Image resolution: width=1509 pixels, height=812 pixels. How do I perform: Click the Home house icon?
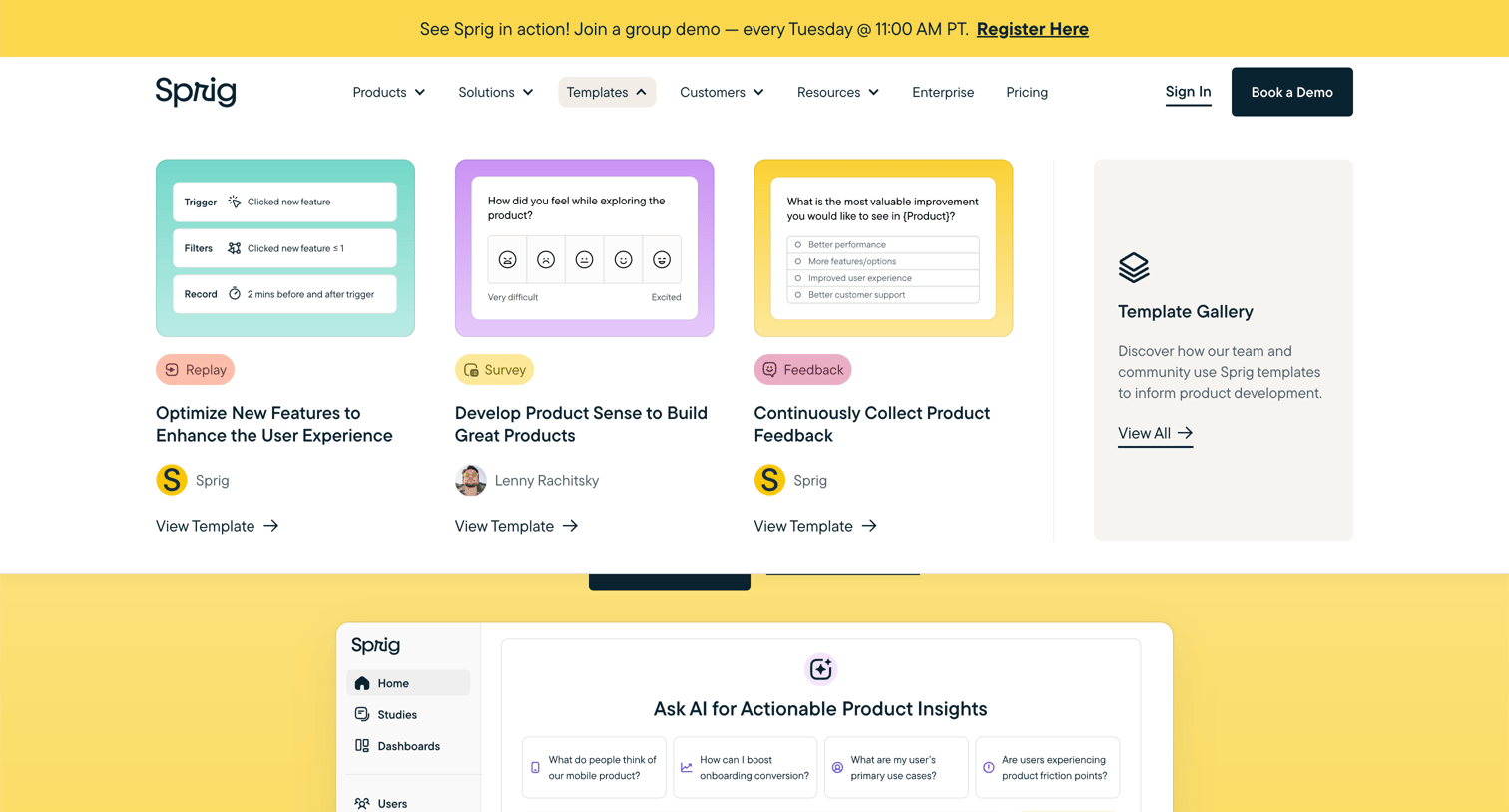tap(362, 683)
